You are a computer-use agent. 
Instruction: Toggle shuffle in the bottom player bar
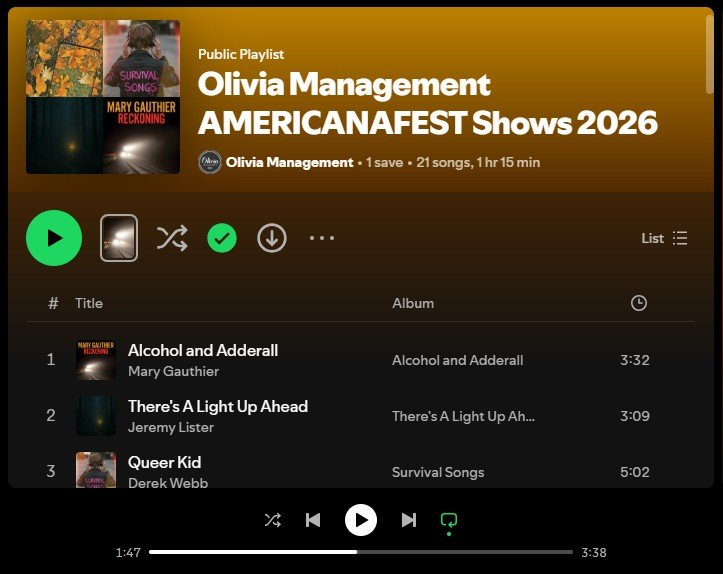coord(273,520)
